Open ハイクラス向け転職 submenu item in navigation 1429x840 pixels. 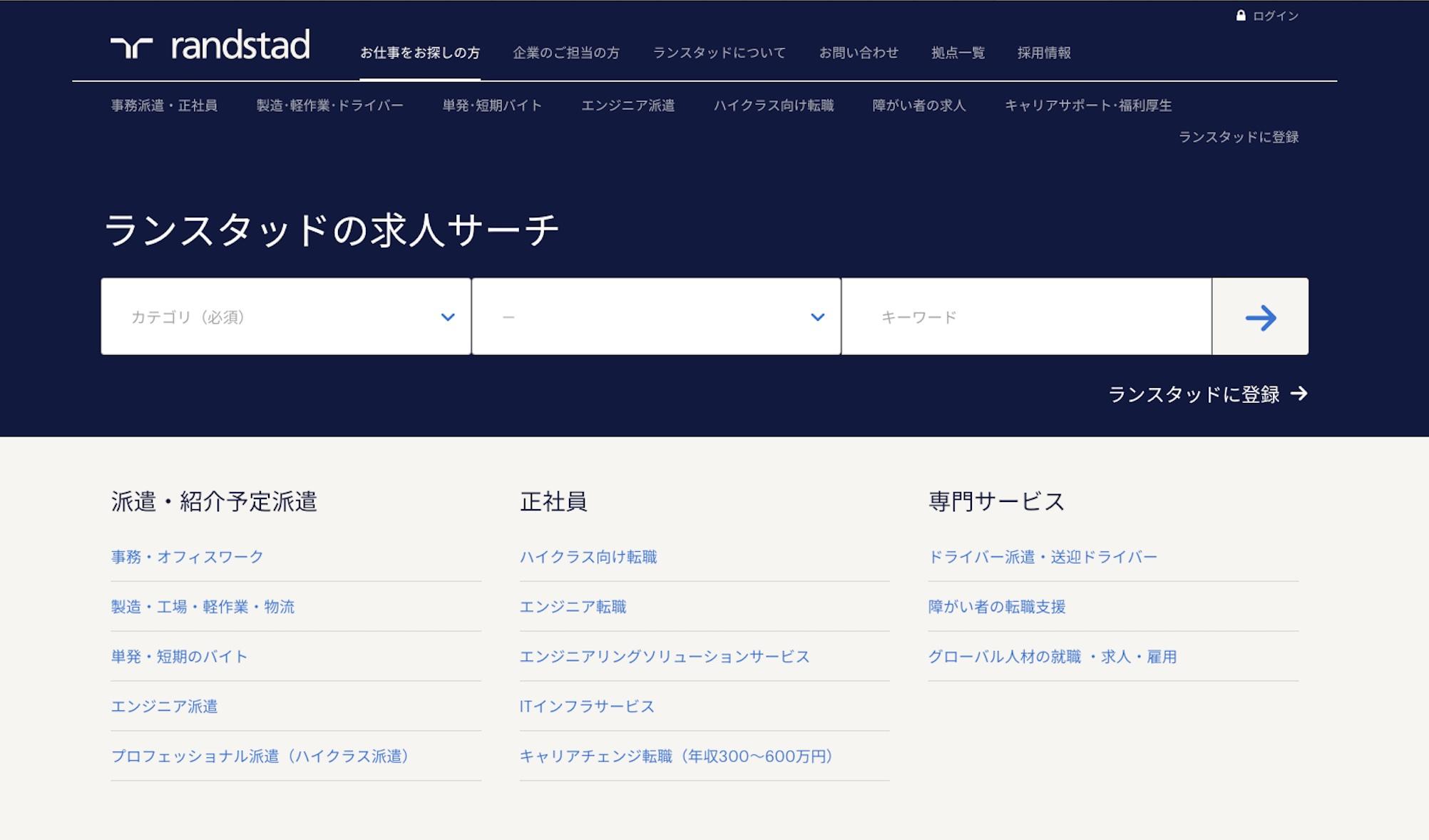tap(774, 106)
